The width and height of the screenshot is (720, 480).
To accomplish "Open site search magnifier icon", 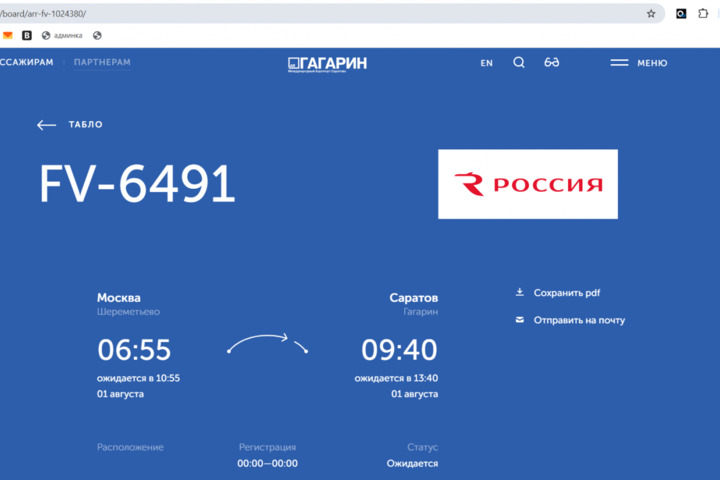I will click(519, 62).
